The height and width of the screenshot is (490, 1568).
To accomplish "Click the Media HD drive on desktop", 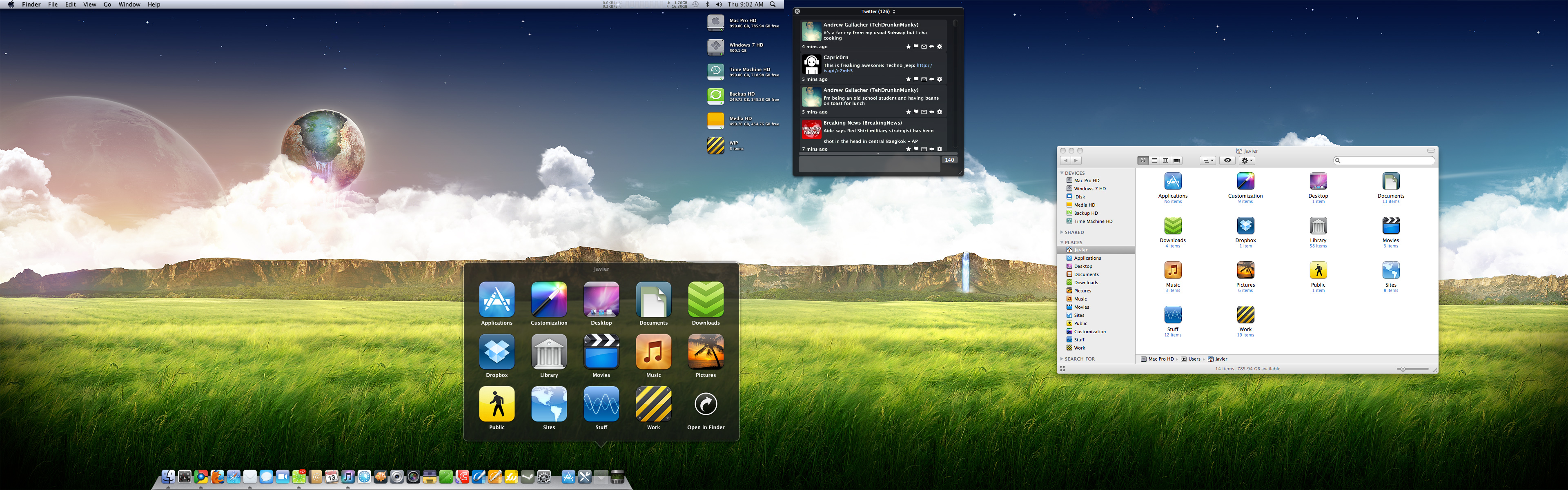I will [715, 120].
